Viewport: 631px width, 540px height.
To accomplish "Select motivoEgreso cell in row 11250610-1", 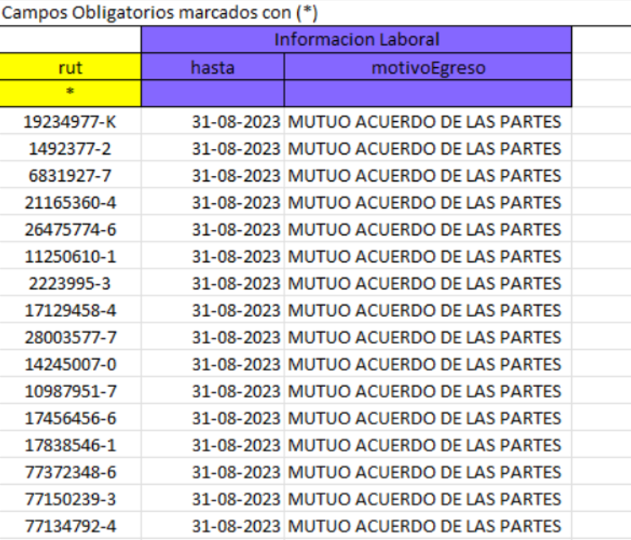I will 428,256.
